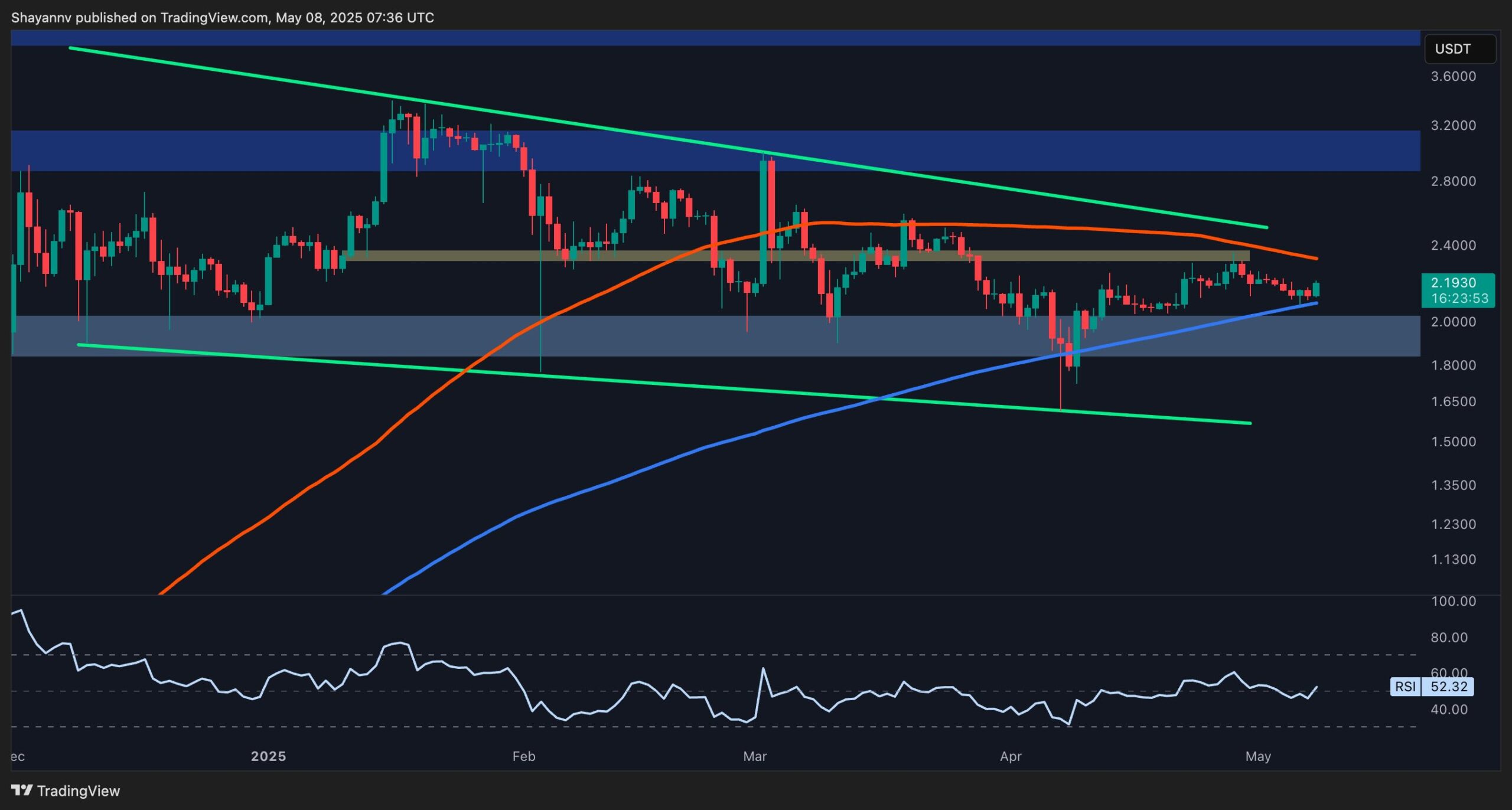
Task: Click the RSI indicator label
Action: click(x=1405, y=687)
